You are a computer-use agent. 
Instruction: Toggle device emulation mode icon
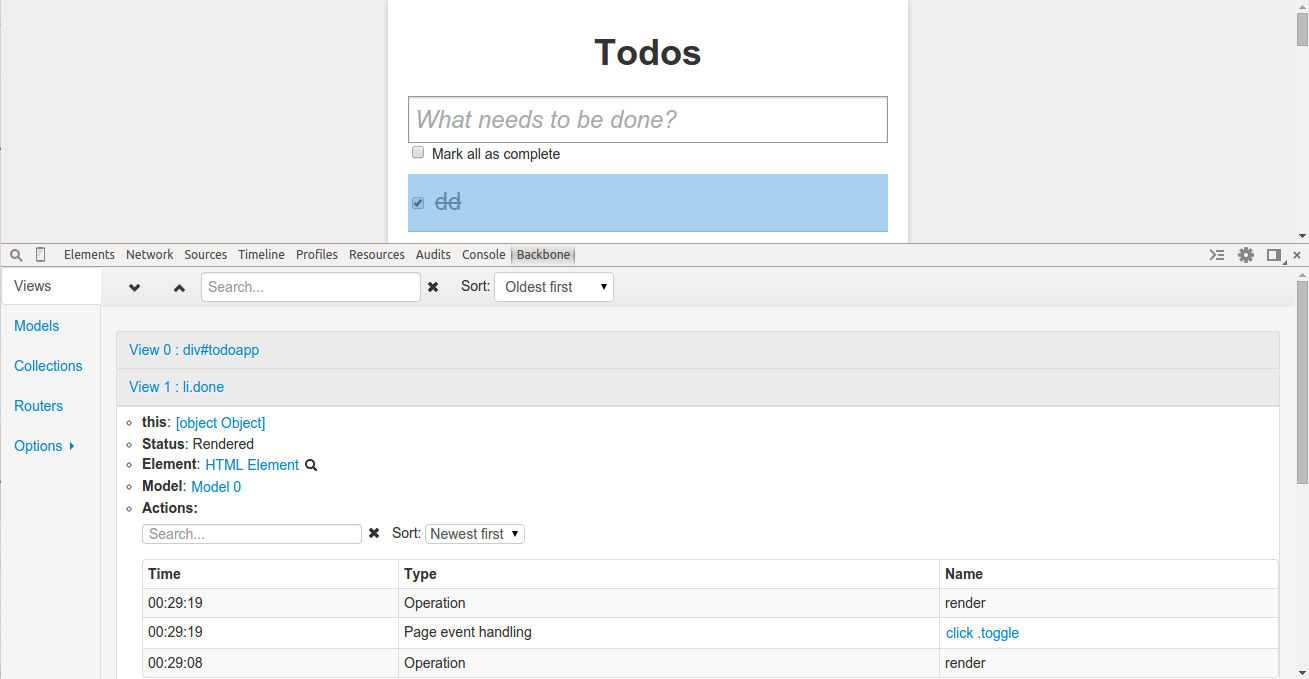(x=40, y=254)
